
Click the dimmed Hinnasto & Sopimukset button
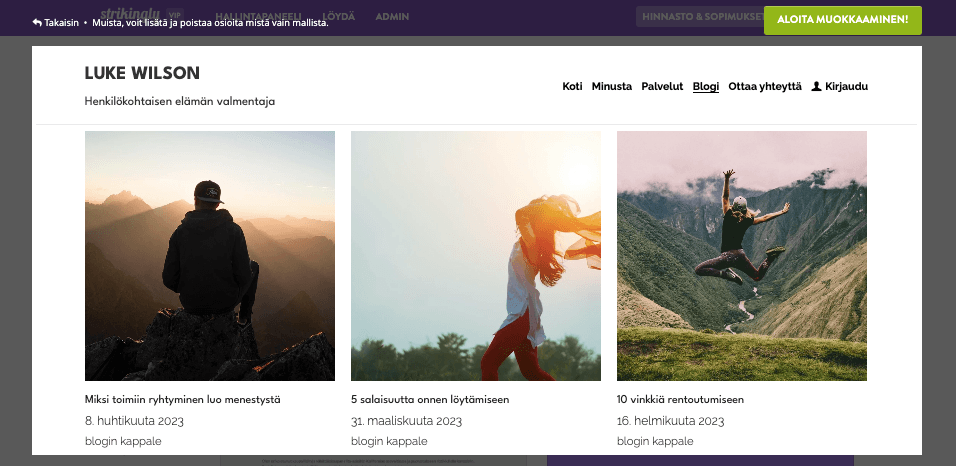point(699,16)
